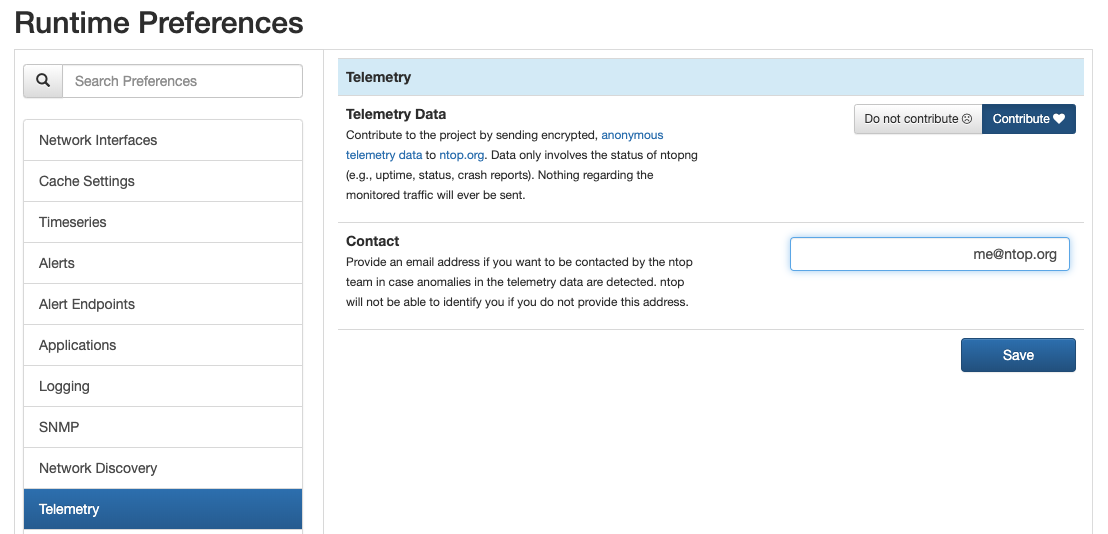This screenshot has height=534, width=1108.
Task: Open Network Discovery preferences
Action: [x=163, y=468]
